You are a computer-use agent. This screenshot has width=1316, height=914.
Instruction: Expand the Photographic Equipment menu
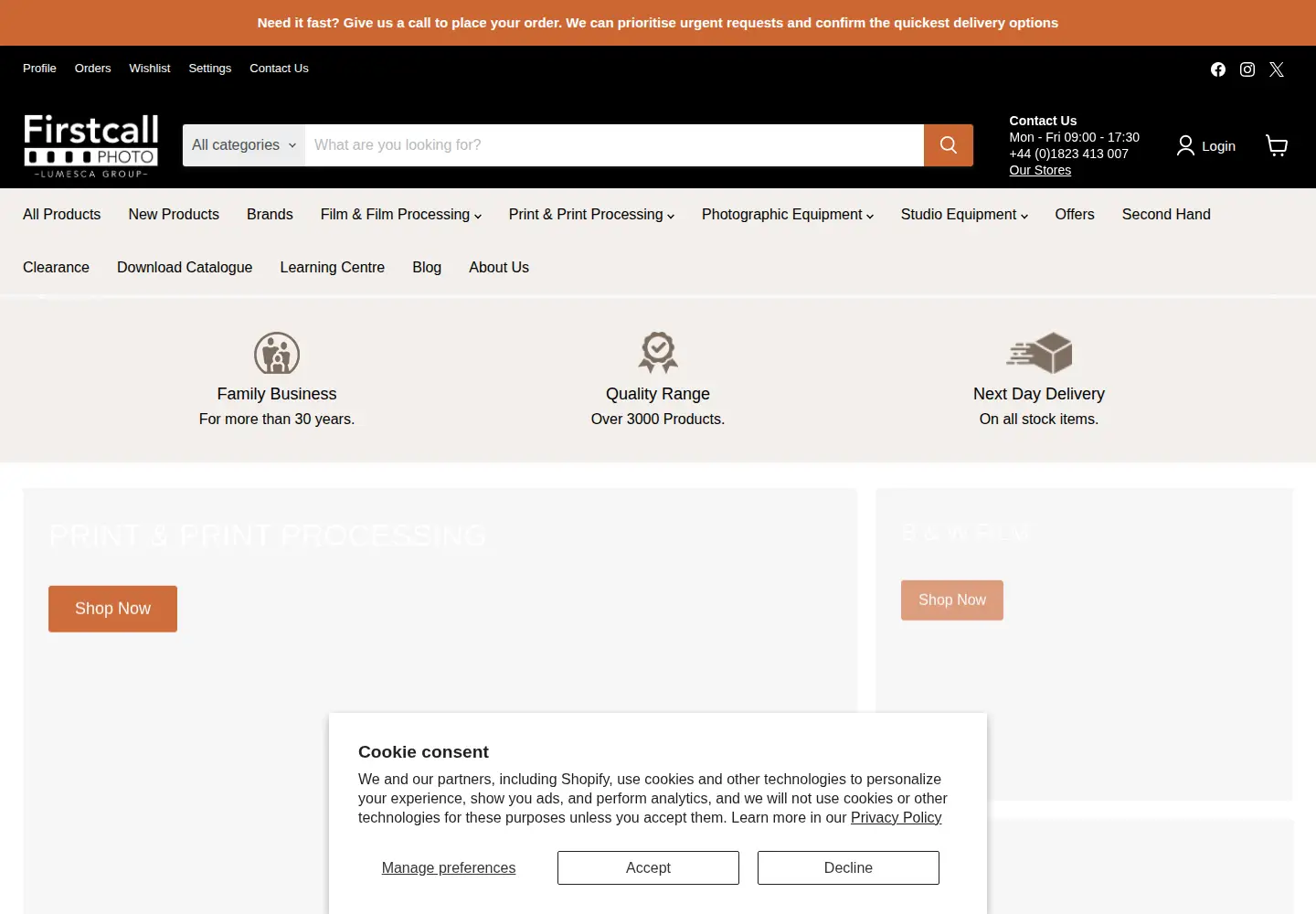click(788, 215)
